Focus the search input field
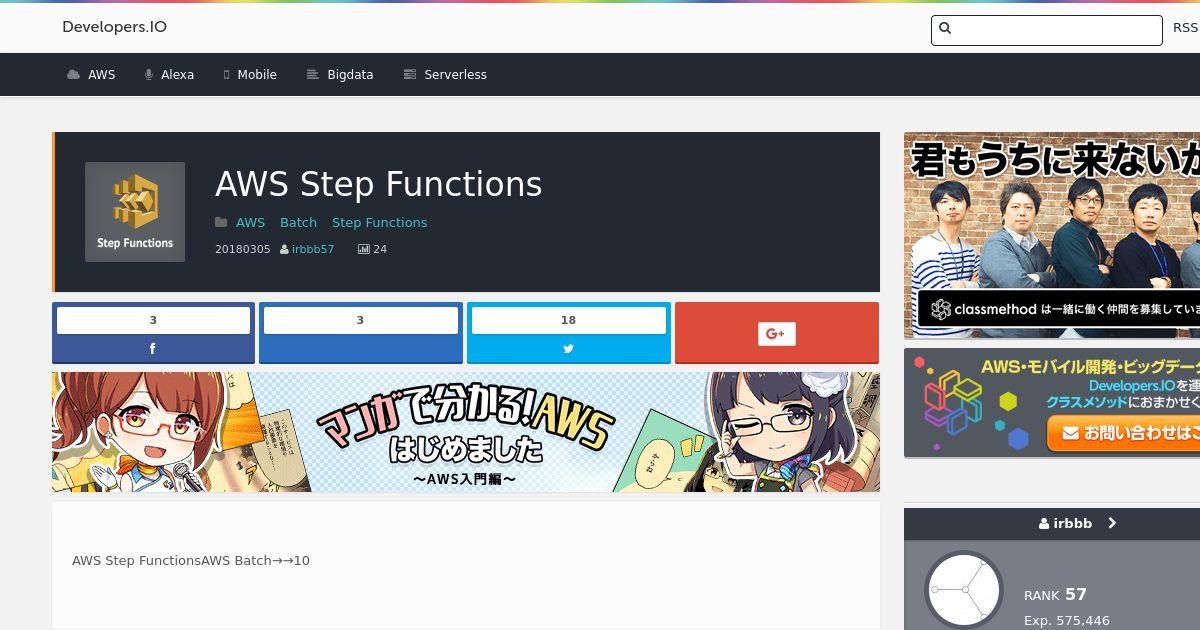This screenshot has width=1200, height=630. pyautogui.click(x=1047, y=30)
